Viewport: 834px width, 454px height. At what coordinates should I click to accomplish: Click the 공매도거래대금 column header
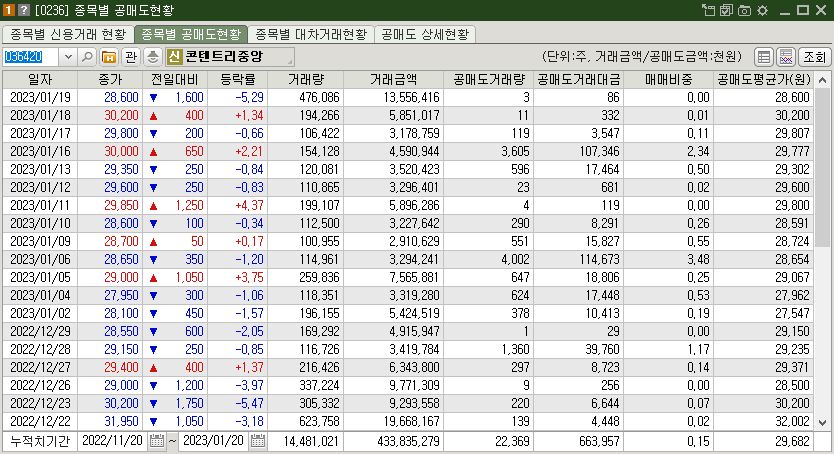(579, 80)
